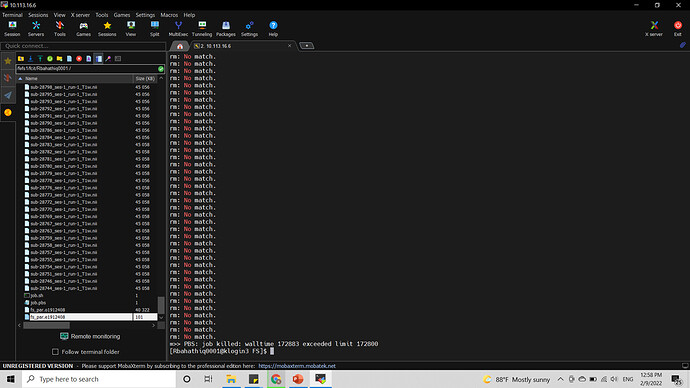The height and width of the screenshot is (388, 690).
Task: Confirm the path with green check button
Action: tap(161, 69)
